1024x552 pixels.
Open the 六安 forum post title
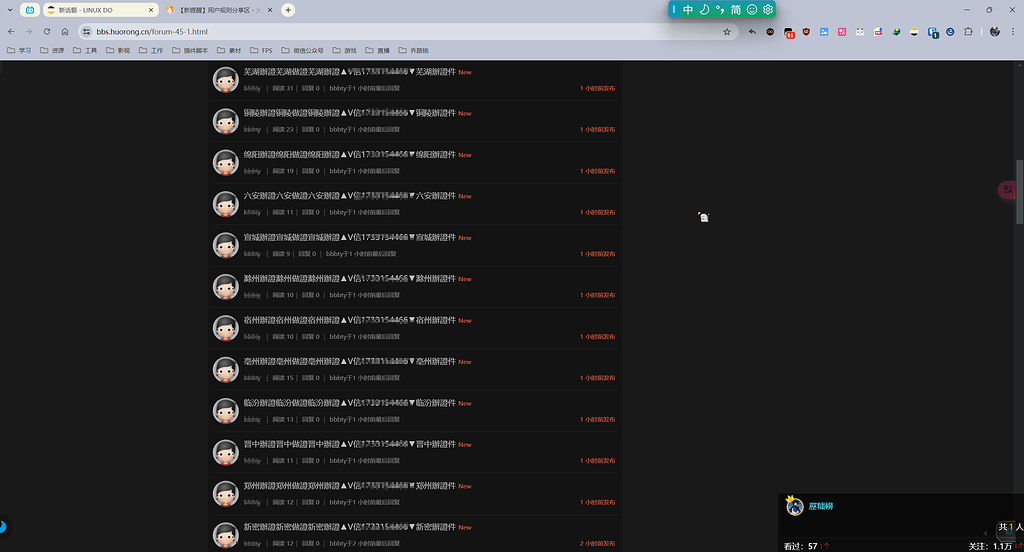349,196
